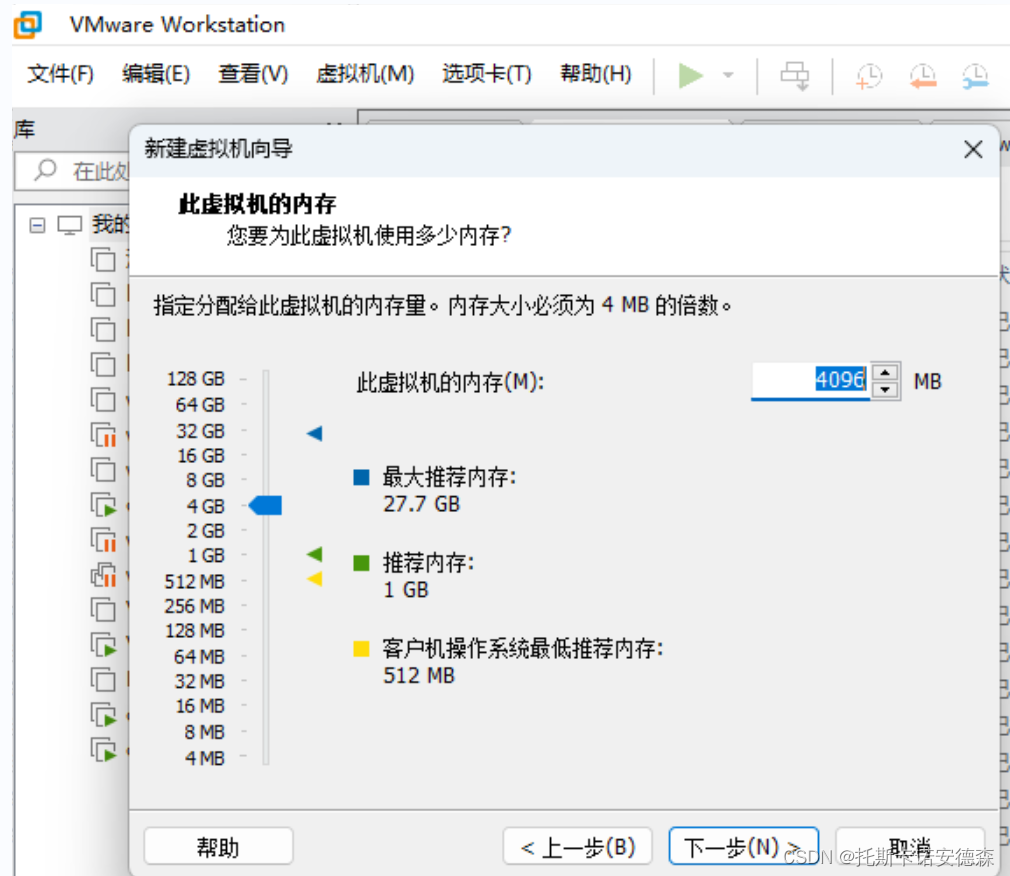This screenshot has width=1010, height=876.
Task: Open the 查看(V) menu
Action: point(252,74)
